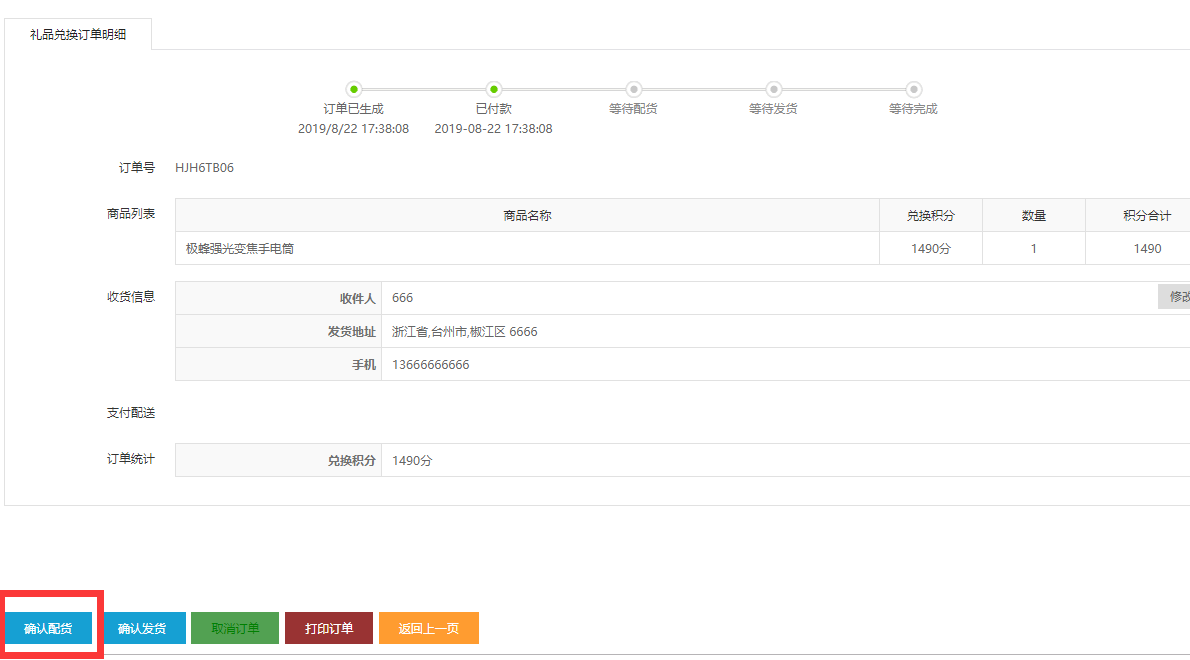Open the 礼品兑换订单明细 tab
The height and width of the screenshot is (660, 1190).
78,34
